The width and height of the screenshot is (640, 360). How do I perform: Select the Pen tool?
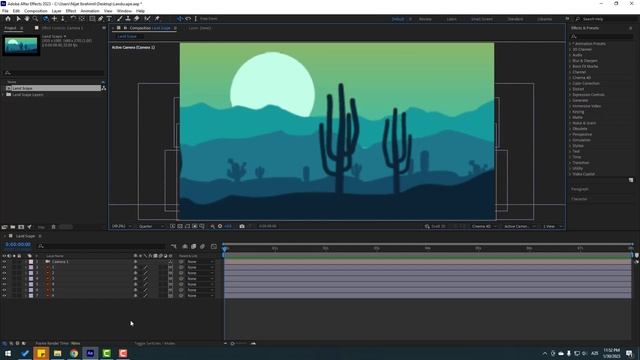[101, 19]
